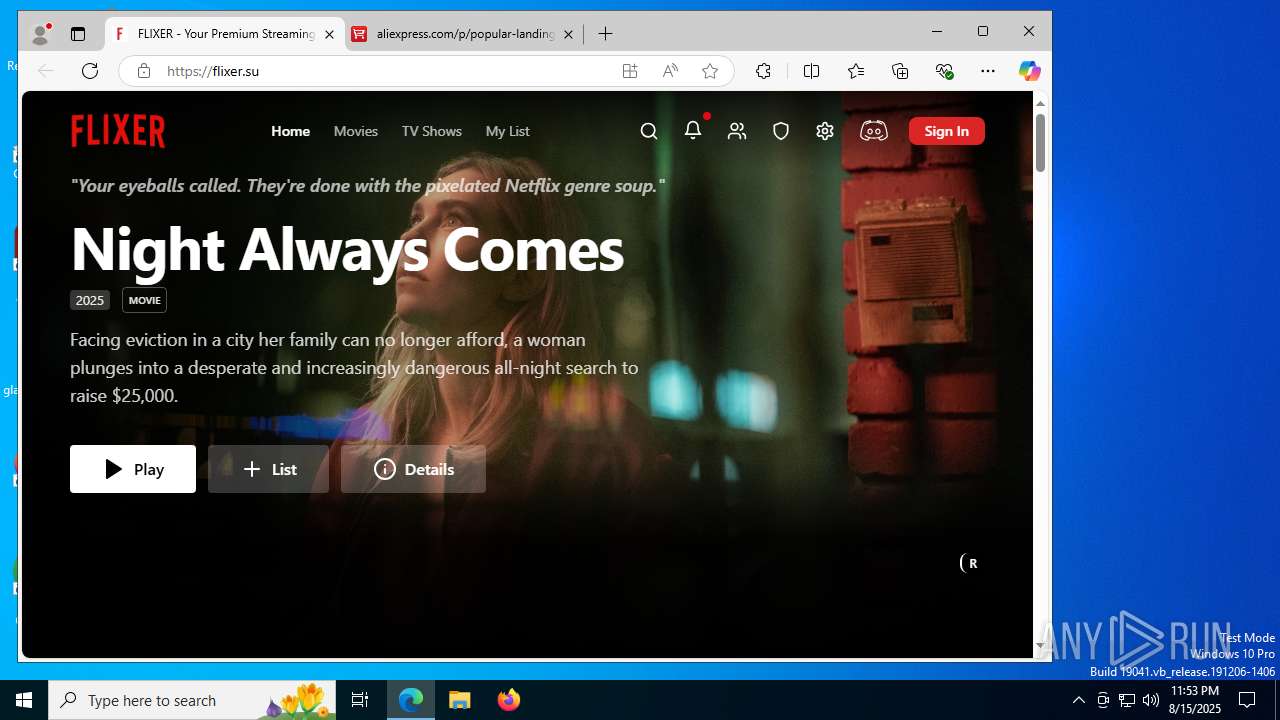1280x720 pixels.
Task: Open a new tab in Edge
Action: 605,34
